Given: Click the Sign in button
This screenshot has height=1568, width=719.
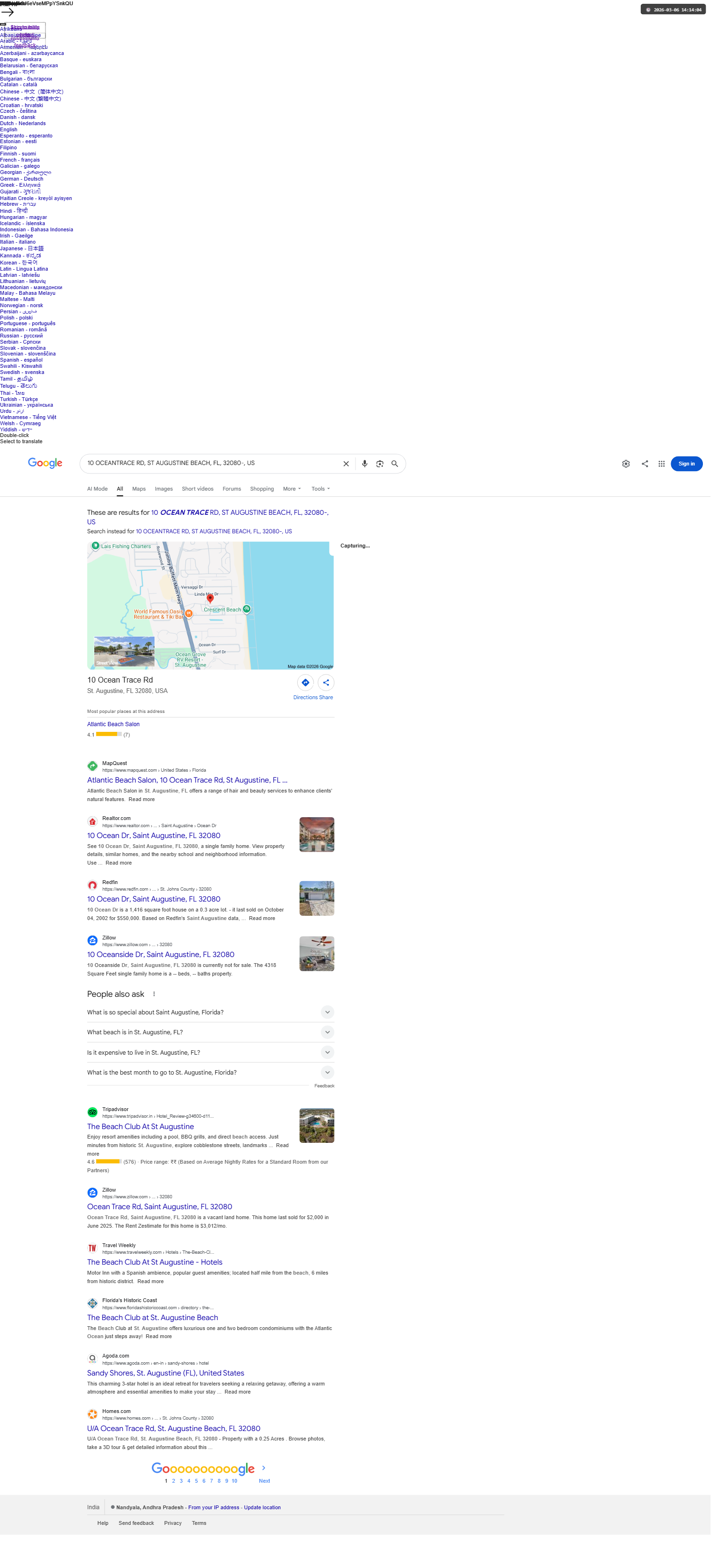Looking at the screenshot, I should pos(686,464).
